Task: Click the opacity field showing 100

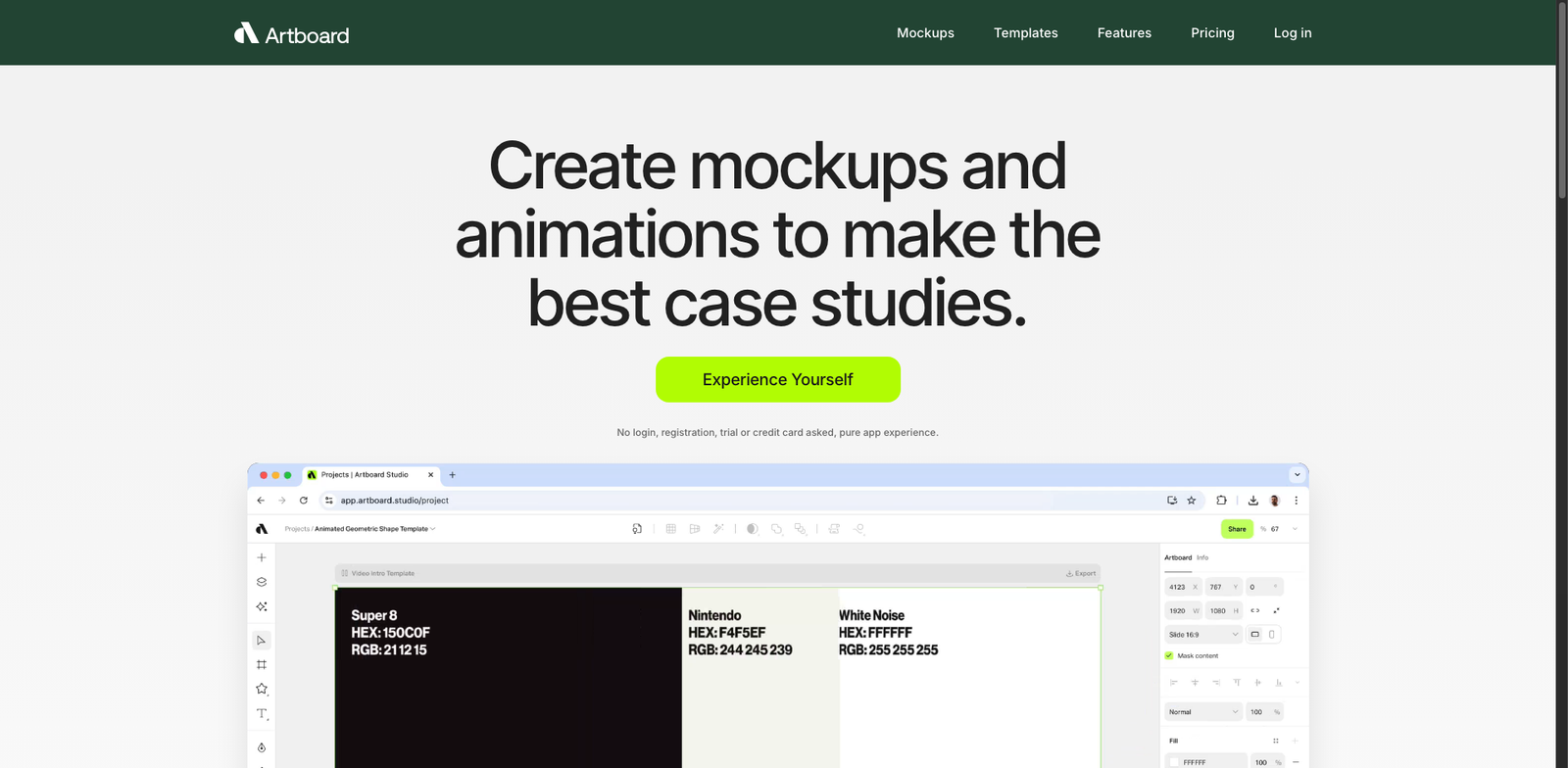Action: click(1264, 712)
